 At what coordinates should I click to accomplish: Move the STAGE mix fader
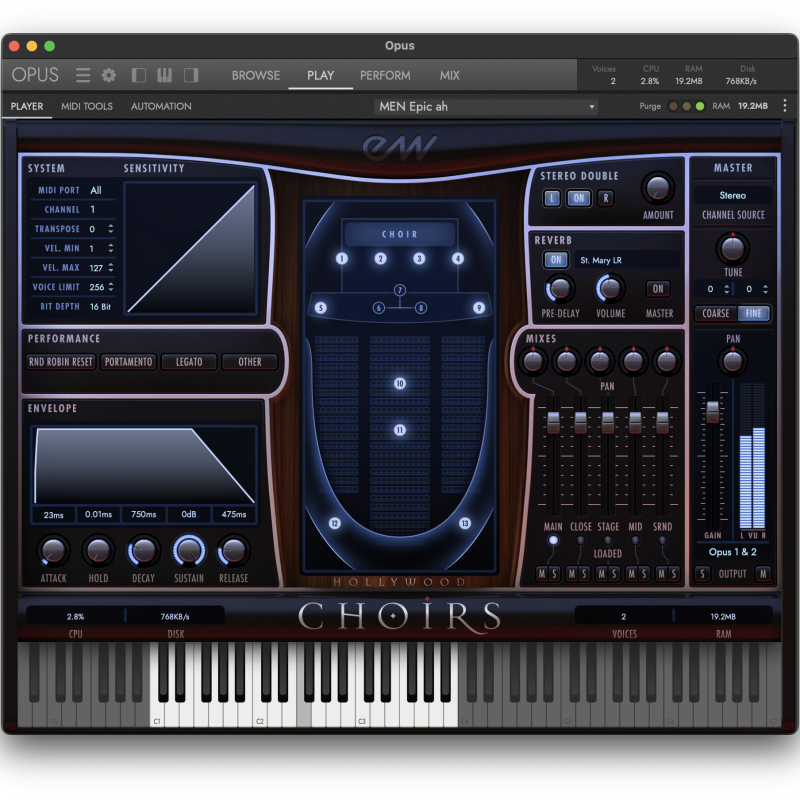pyautogui.click(x=608, y=422)
